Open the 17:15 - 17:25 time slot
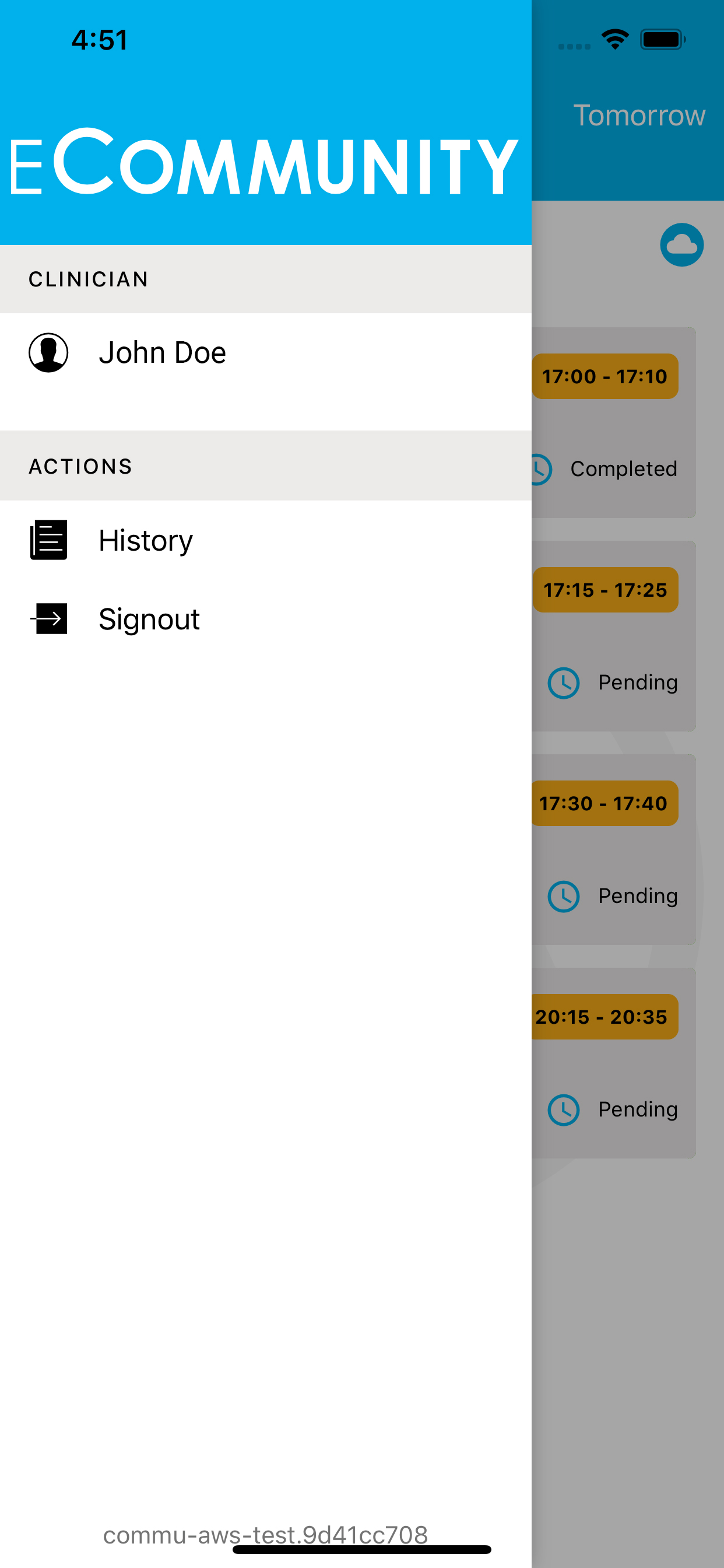Screen dimensions: 724x1568 tap(604, 590)
